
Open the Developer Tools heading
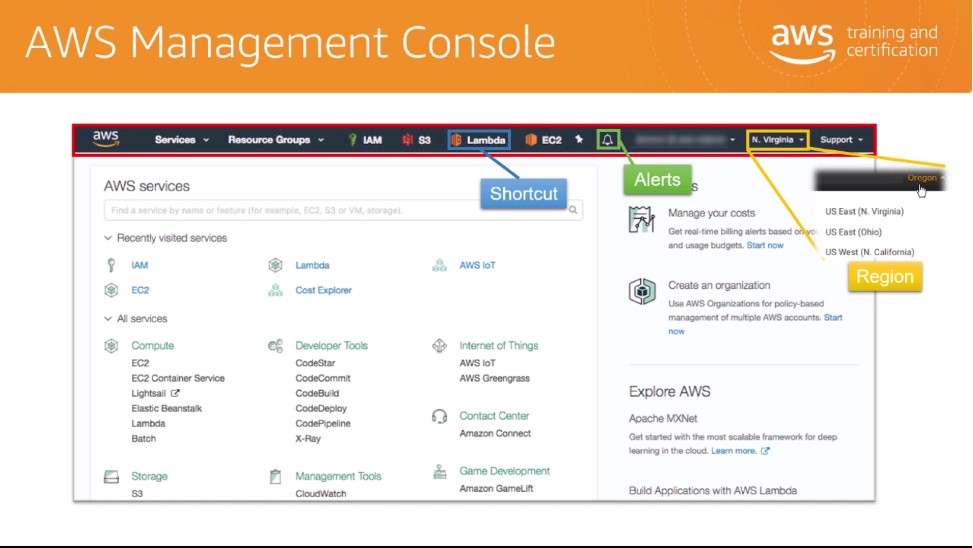click(x=331, y=346)
